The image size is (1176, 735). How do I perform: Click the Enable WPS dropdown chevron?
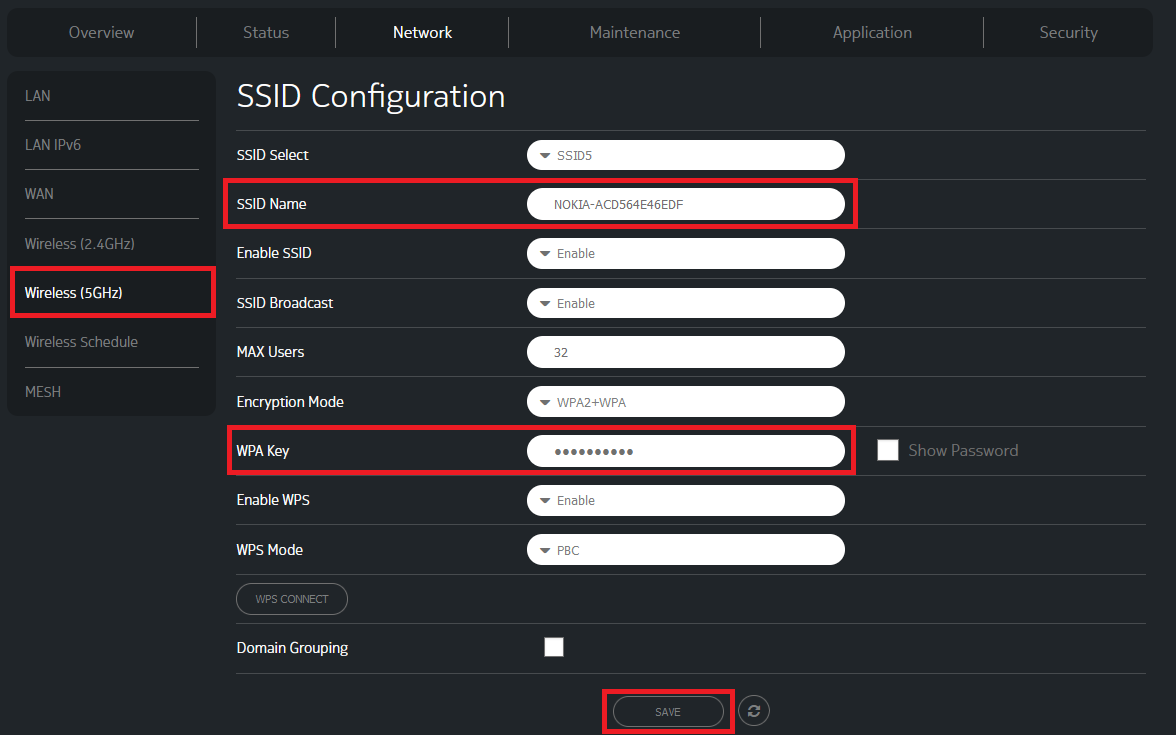pyautogui.click(x=545, y=500)
